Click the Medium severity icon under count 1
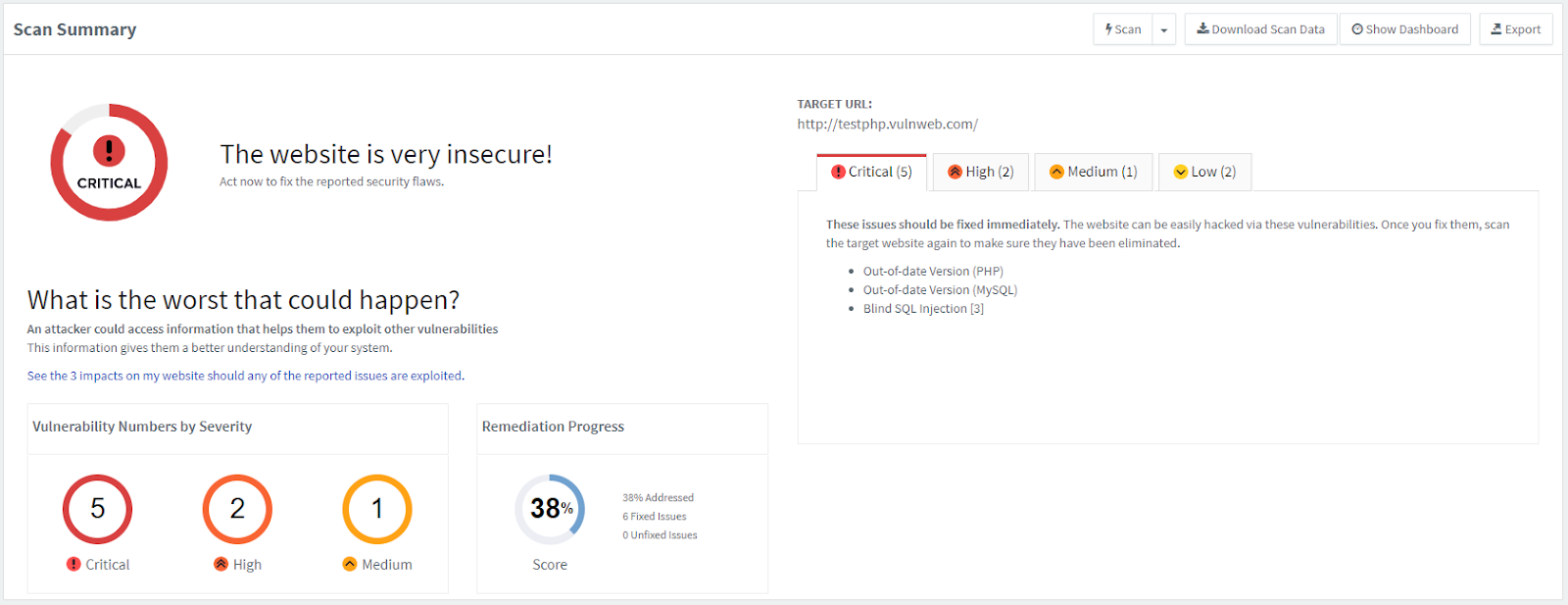Viewport: 1568px width, 605px height. pos(350,565)
